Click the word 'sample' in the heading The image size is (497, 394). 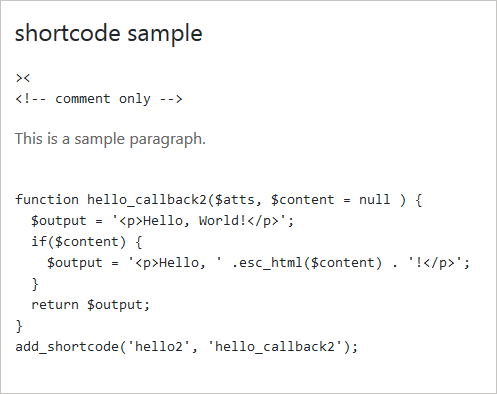[165, 35]
